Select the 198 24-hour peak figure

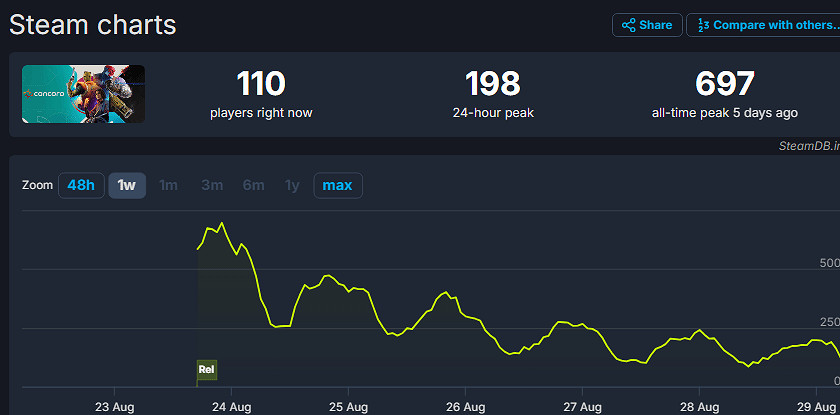[493, 84]
